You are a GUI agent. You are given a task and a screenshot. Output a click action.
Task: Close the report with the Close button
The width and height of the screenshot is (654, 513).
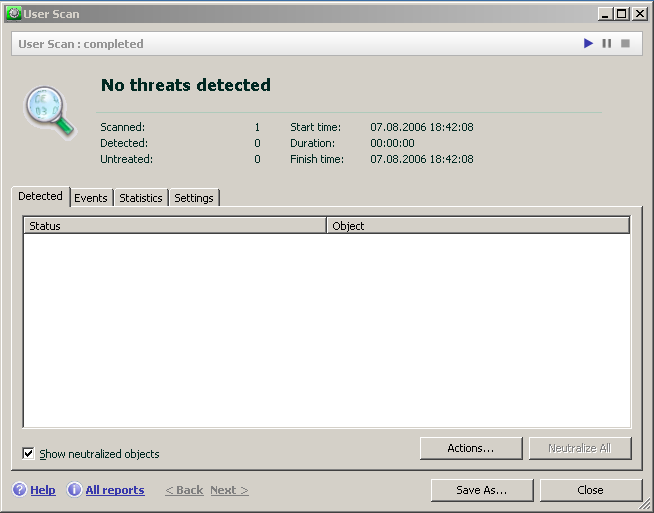click(591, 490)
